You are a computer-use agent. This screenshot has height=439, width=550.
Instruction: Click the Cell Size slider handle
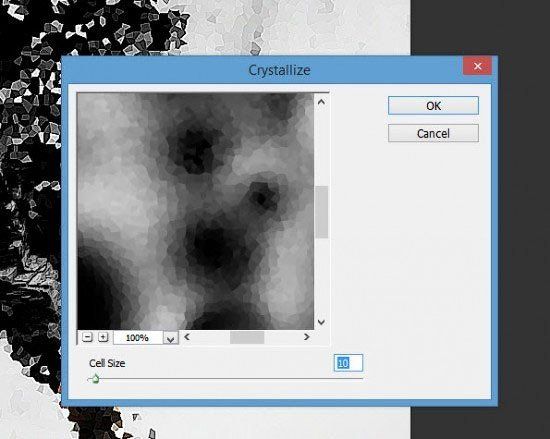click(x=95, y=379)
